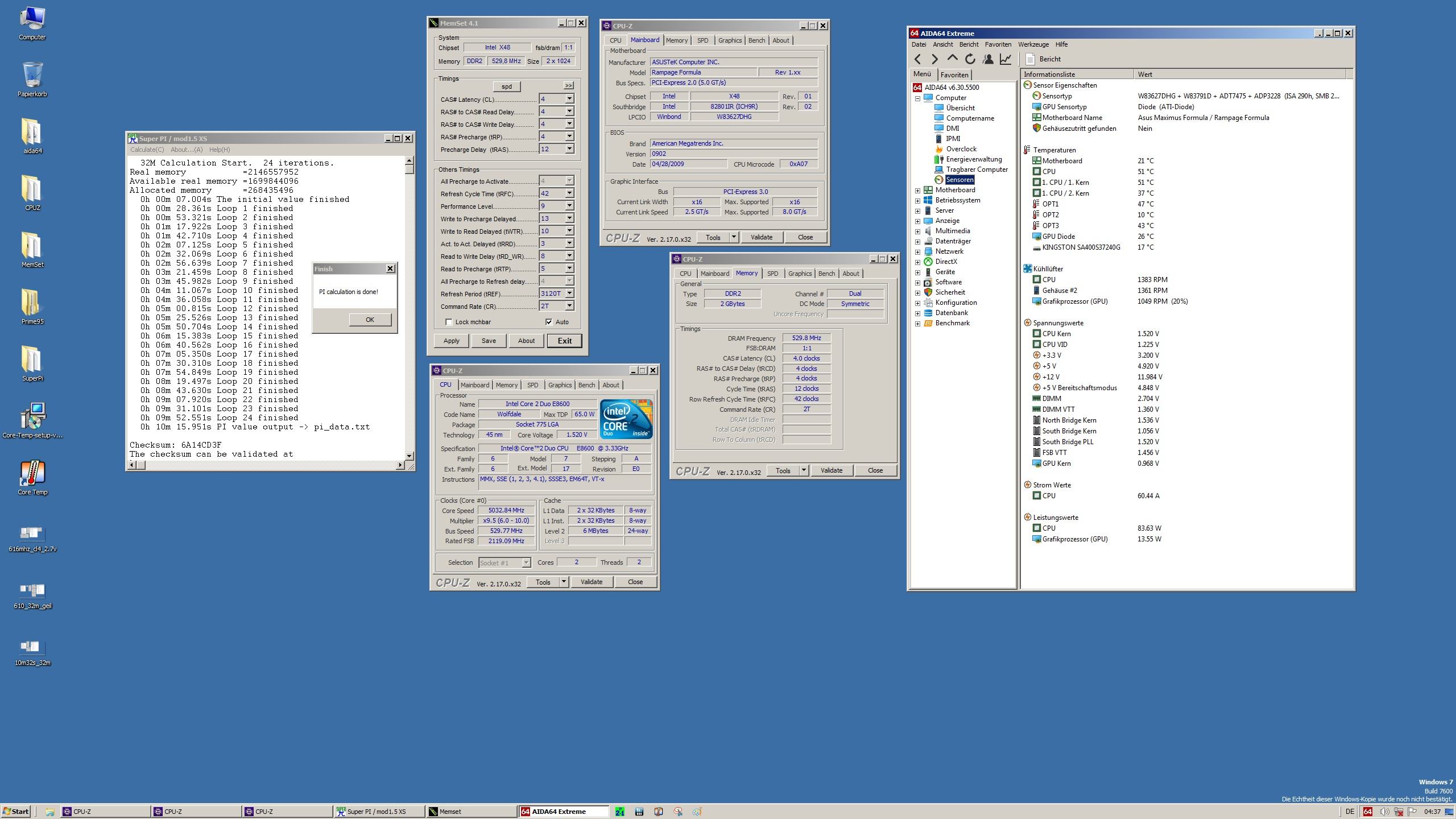Open Werkzeuge menu in AIDA64
This screenshot has height=819, width=1456.
1033,44
